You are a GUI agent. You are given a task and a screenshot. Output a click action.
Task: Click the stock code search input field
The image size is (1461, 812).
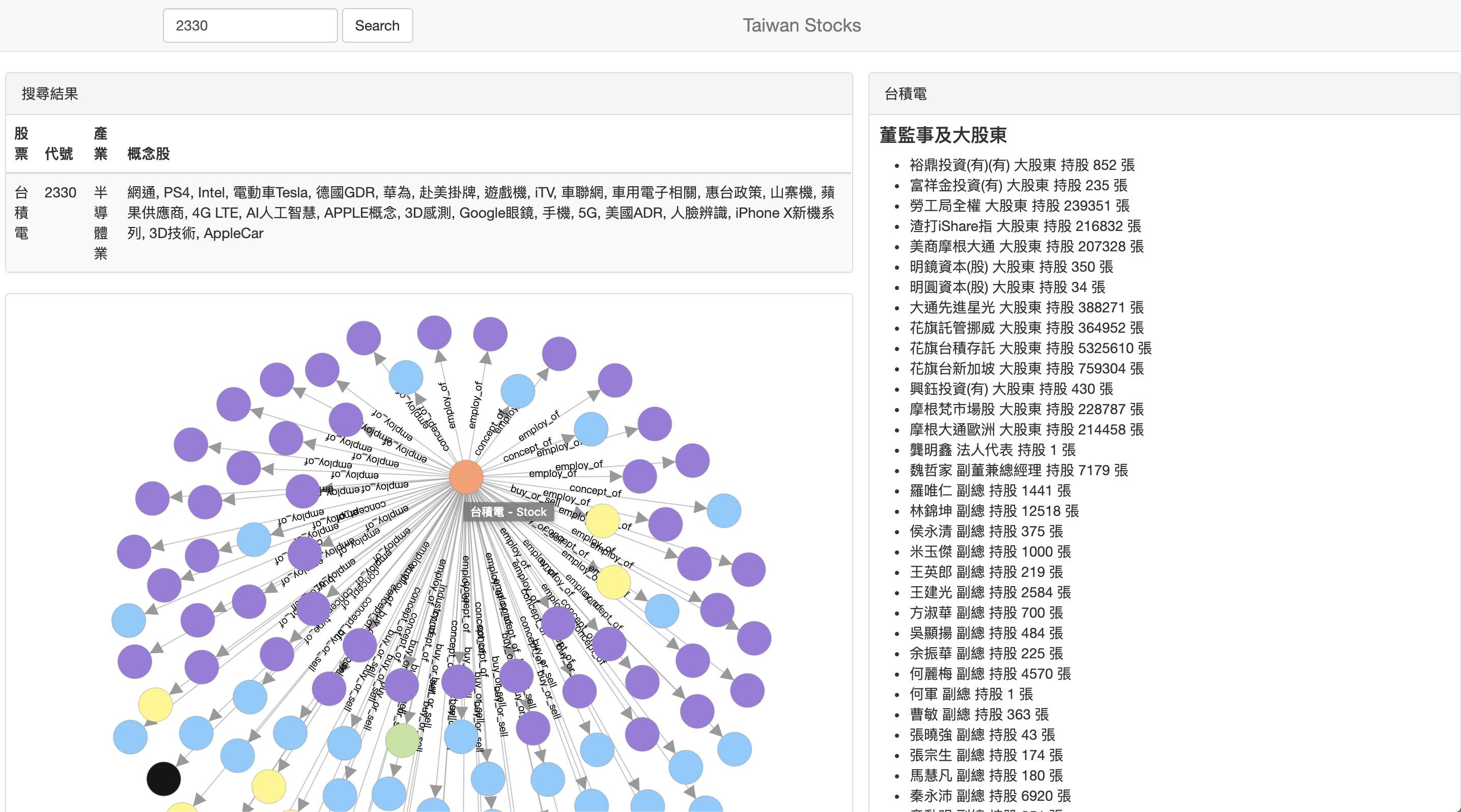[250, 25]
